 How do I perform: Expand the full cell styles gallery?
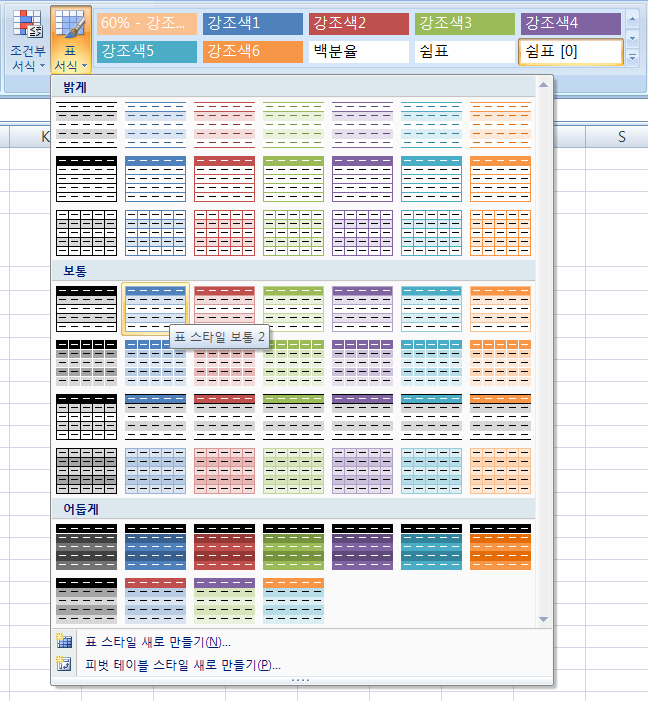point(632,58)
